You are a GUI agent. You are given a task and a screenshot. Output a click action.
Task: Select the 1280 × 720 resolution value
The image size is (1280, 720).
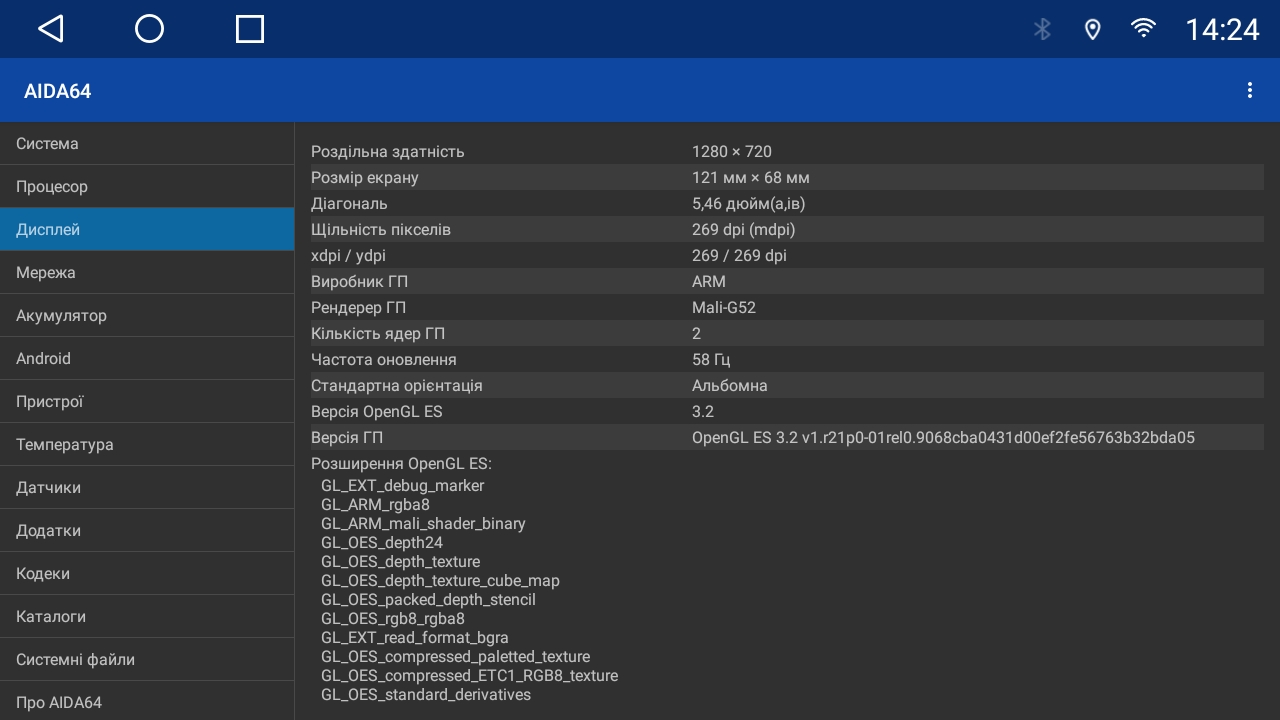click(732, 152)
